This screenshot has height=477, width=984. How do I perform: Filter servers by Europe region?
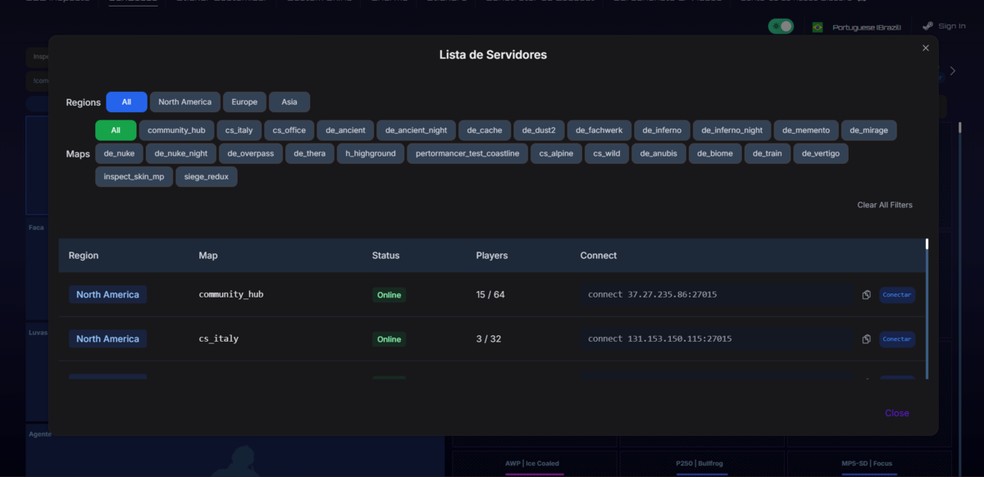click(x=244, y=102)
